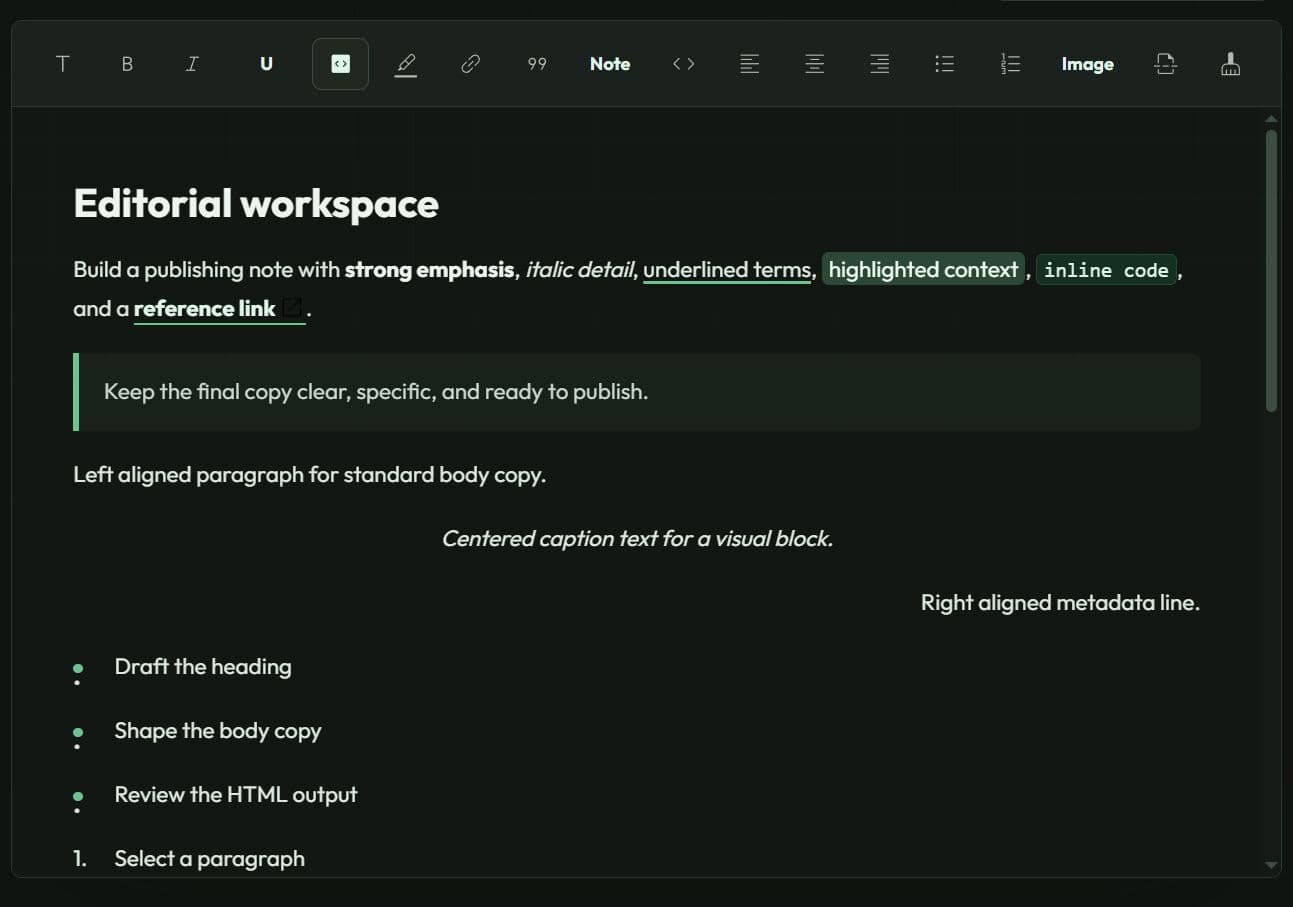Viewport: 1293px width, 907px height.
Task: Click the external link icon after reference link
Action: (x=291, y=308)
